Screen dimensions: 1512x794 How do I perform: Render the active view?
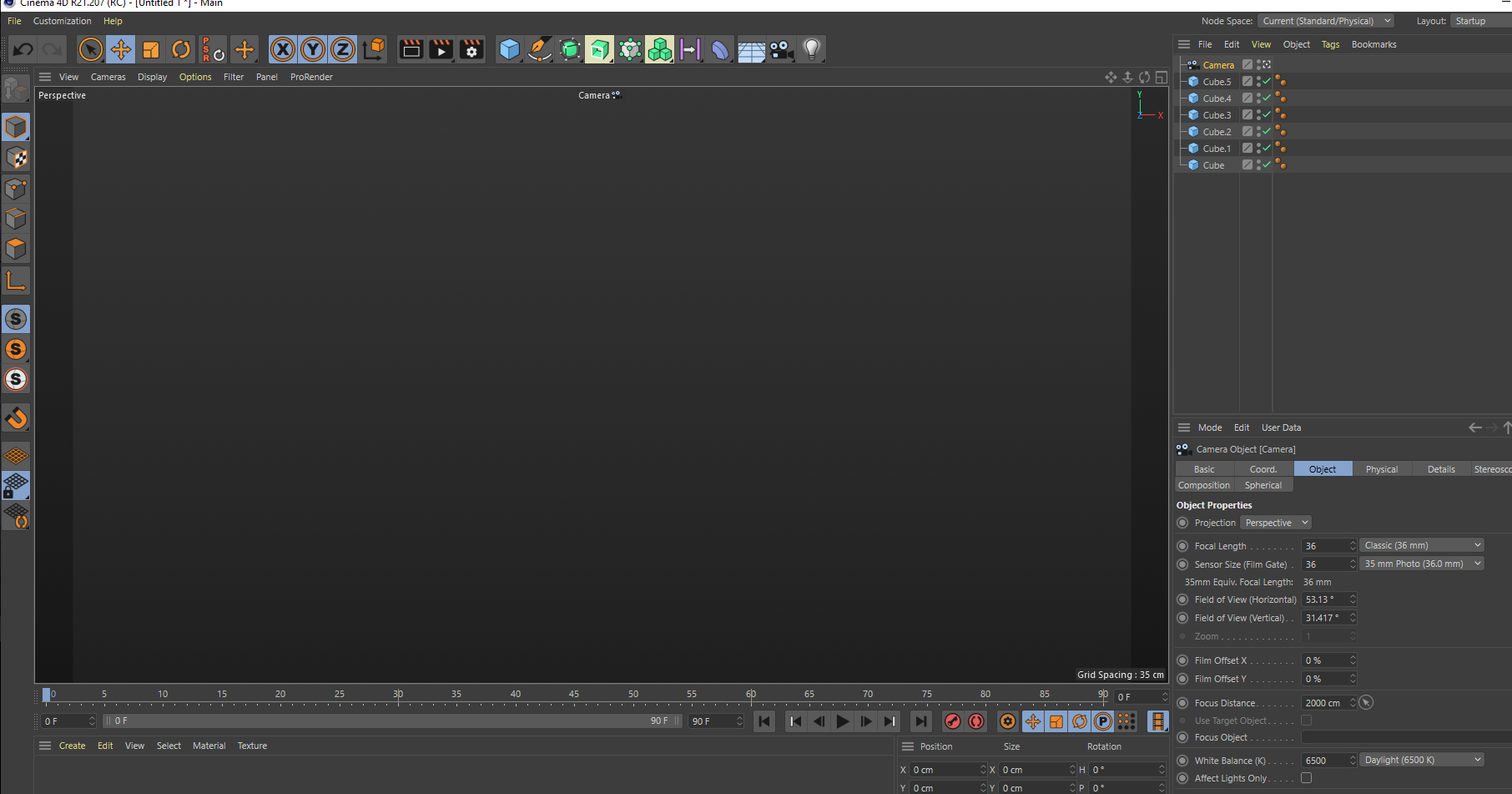(x=411, y=49)
